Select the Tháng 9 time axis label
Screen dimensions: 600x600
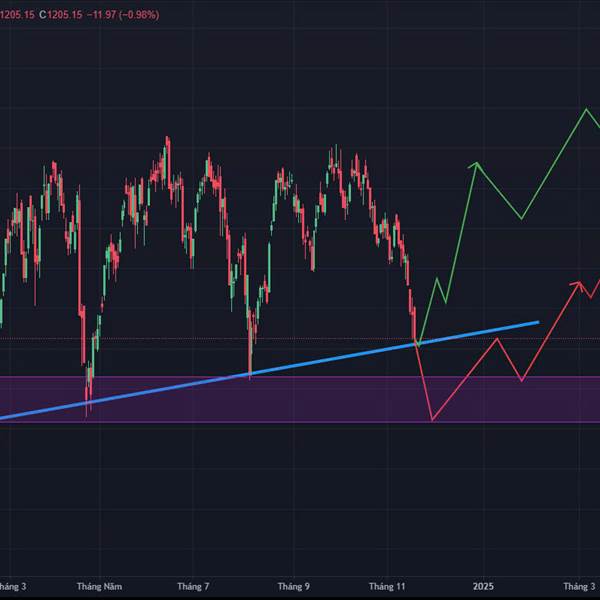293,586
